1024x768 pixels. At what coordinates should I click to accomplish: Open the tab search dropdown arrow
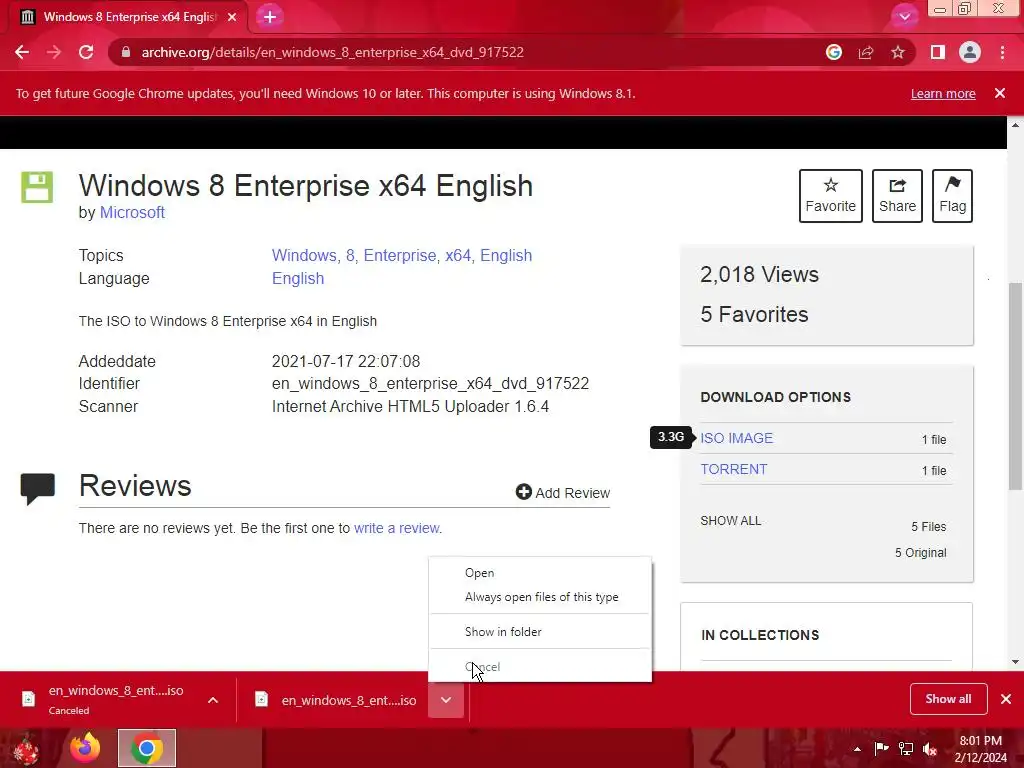coord(904,17)
